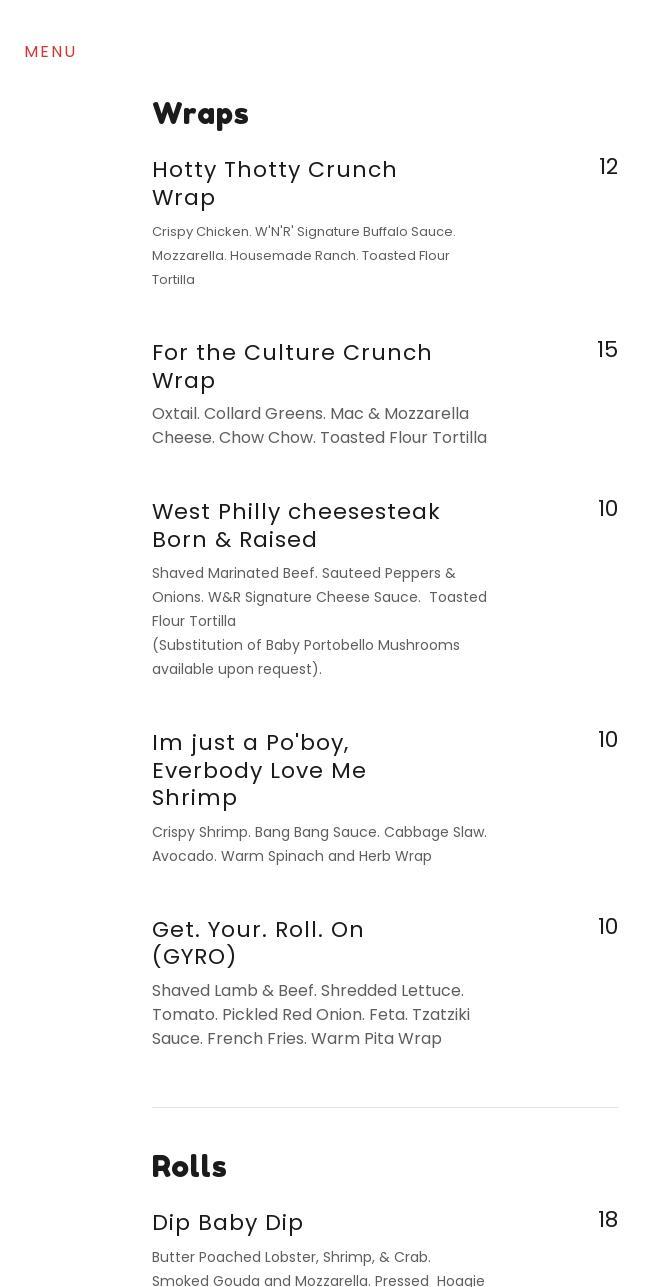
Task: Select West Philly cheesesteak Born & Raised
Action: click(295, 525)
